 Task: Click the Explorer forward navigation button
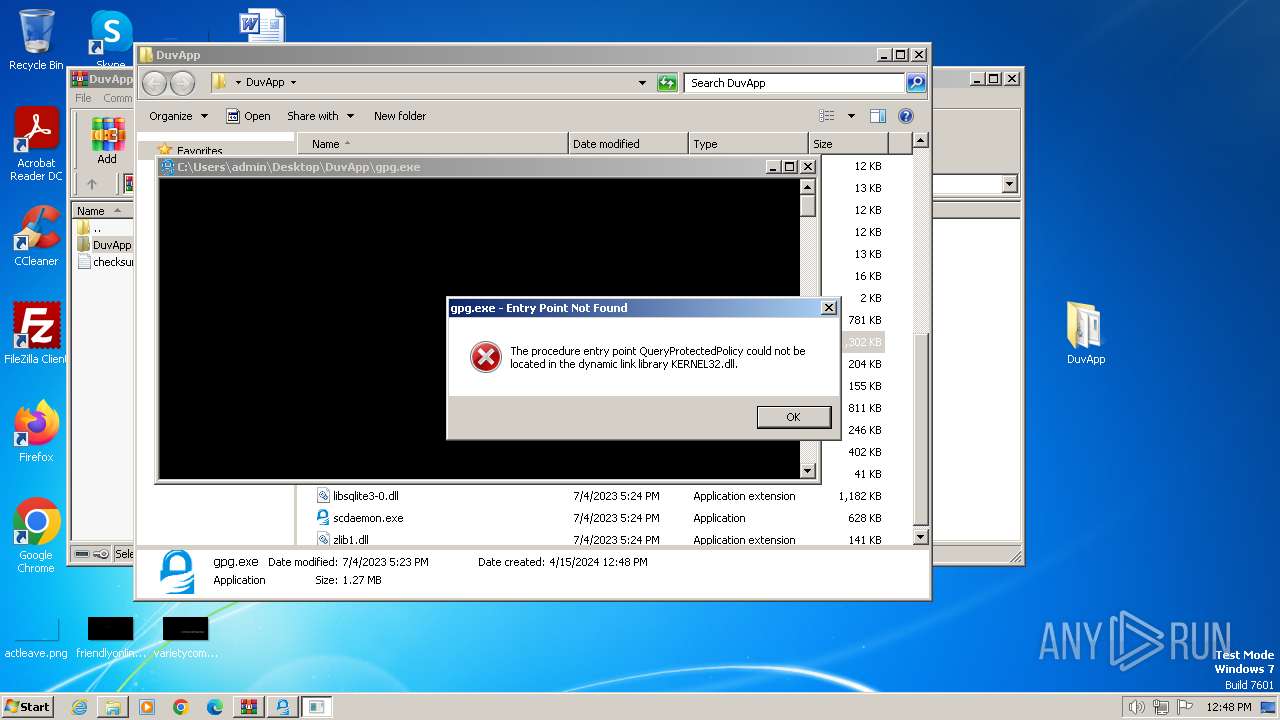[x=182, y=83]
